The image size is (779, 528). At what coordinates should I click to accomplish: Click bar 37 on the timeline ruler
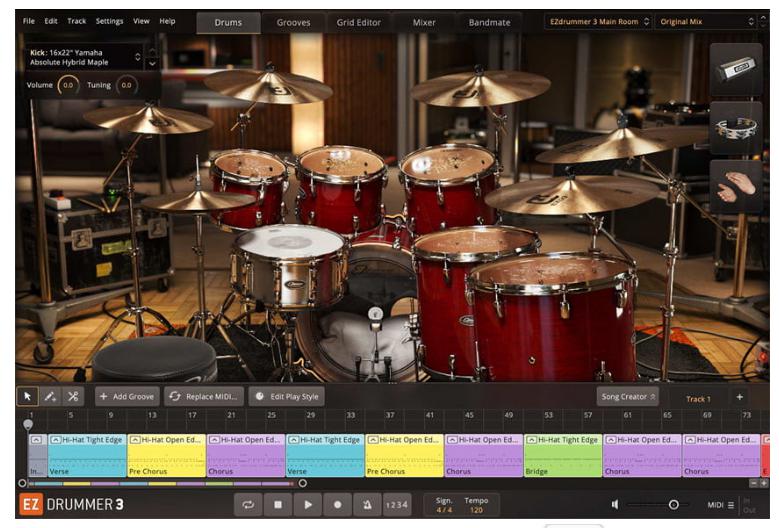pos(390,415)
